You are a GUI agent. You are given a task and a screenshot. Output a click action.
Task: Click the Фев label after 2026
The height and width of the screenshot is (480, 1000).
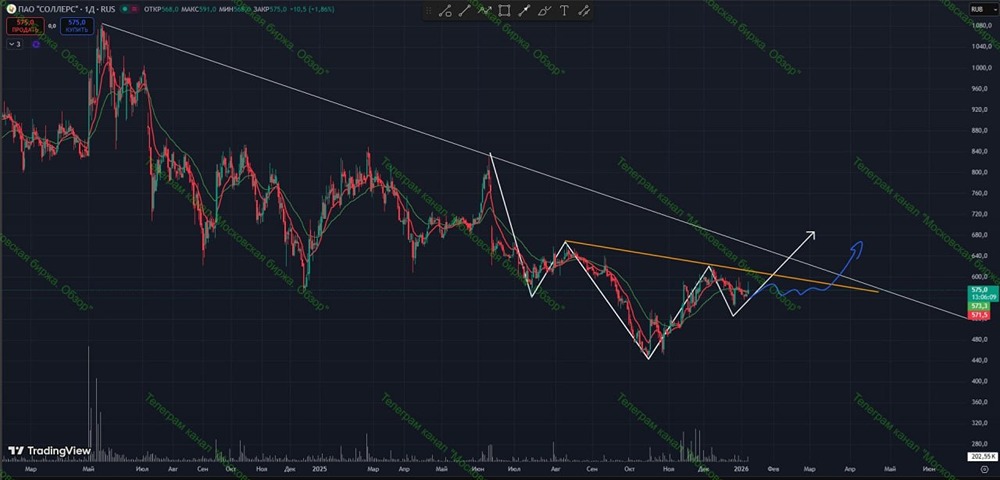(773, 468)
